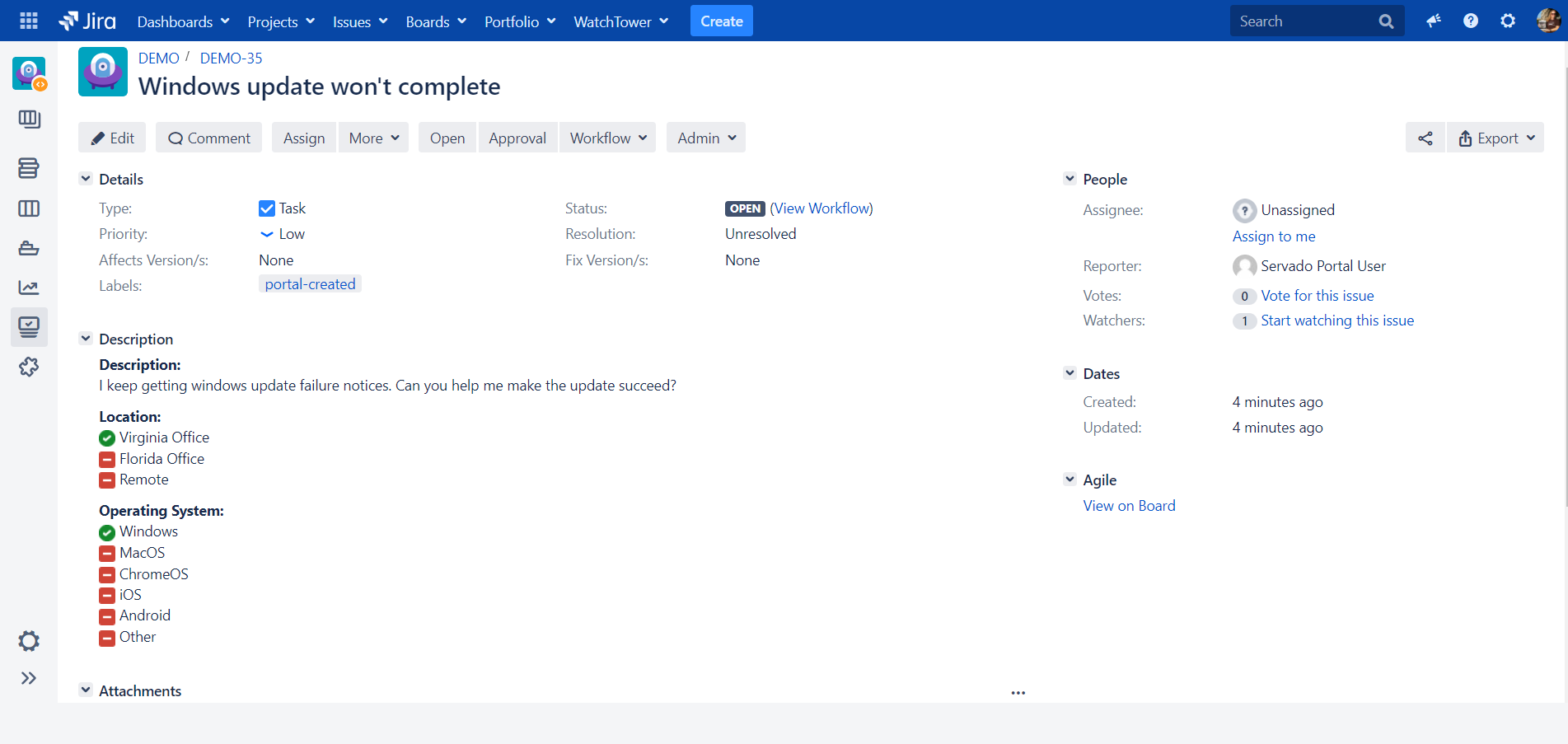Viewport: 1568px width, 744px height.
Task: Expand the sidebar with double-chevron icon
Action: [x=29, y=678]
